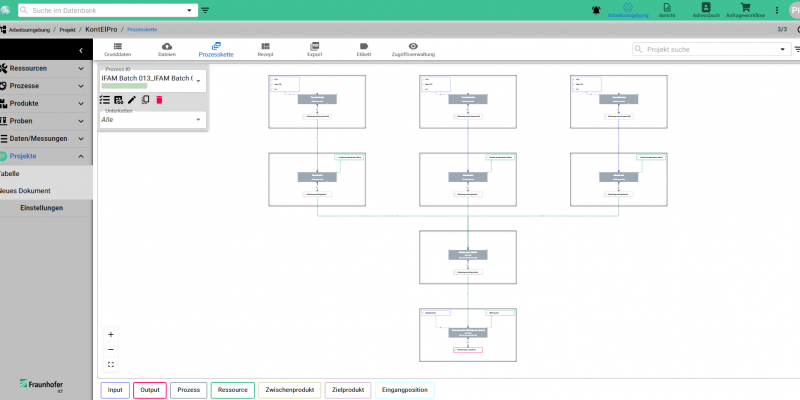Toggle the Ressource legend filter

[232, 390]
